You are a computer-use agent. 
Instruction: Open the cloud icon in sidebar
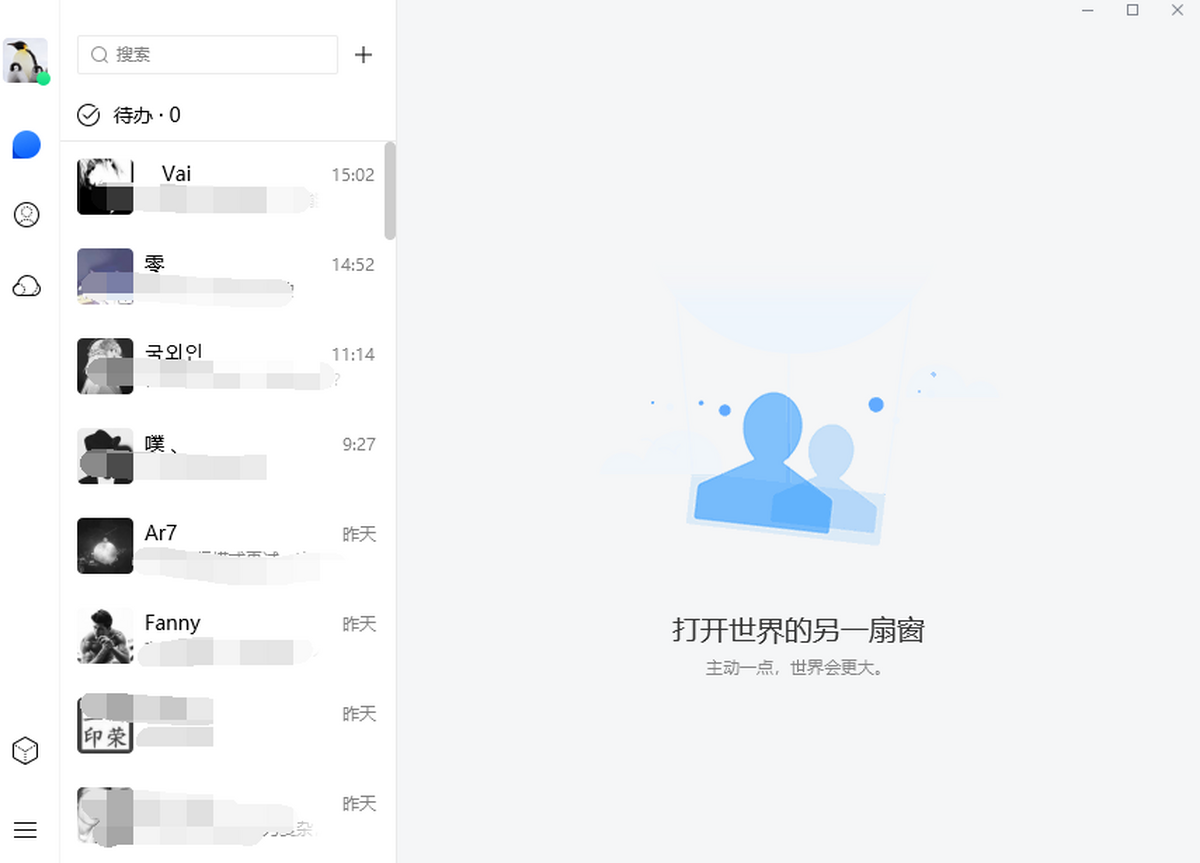click(x=26, y=287)
